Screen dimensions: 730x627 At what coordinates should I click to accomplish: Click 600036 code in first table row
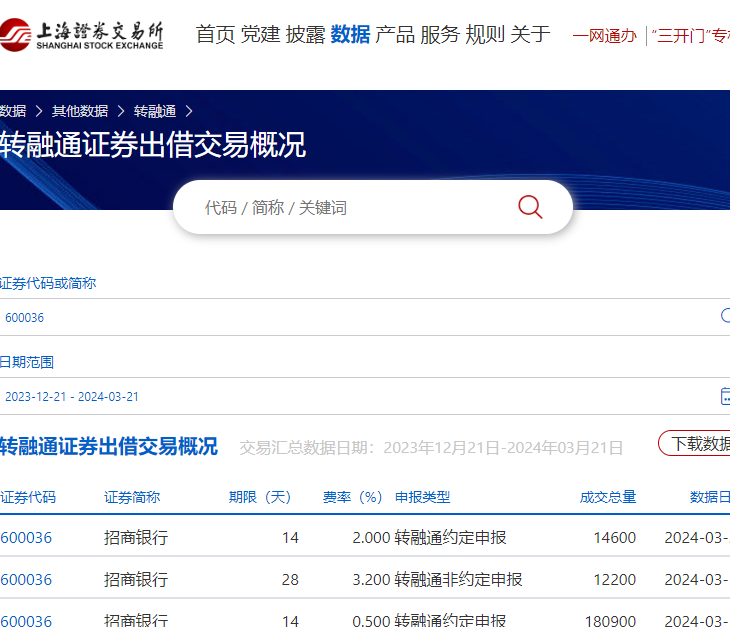26,538
